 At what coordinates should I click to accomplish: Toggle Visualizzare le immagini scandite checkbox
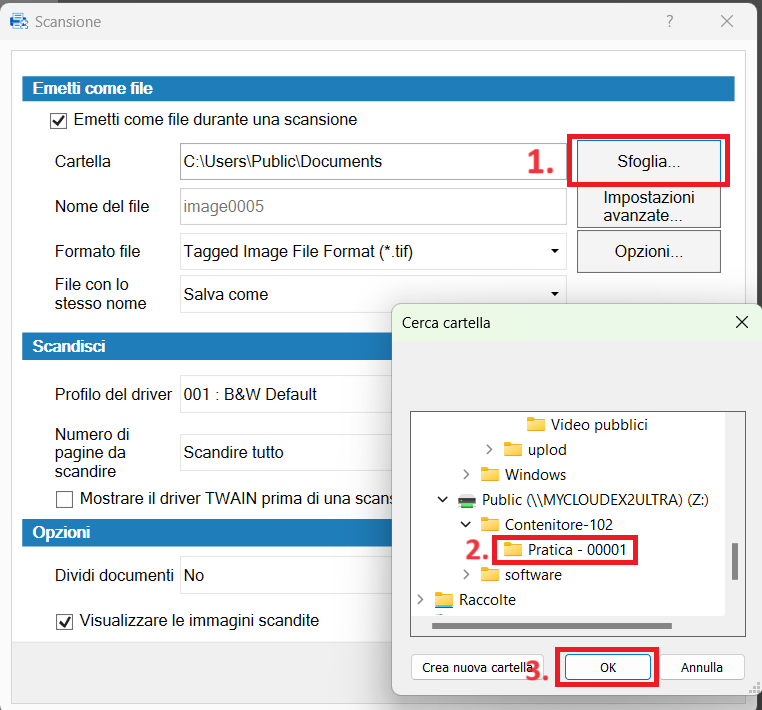pos(65,621)
